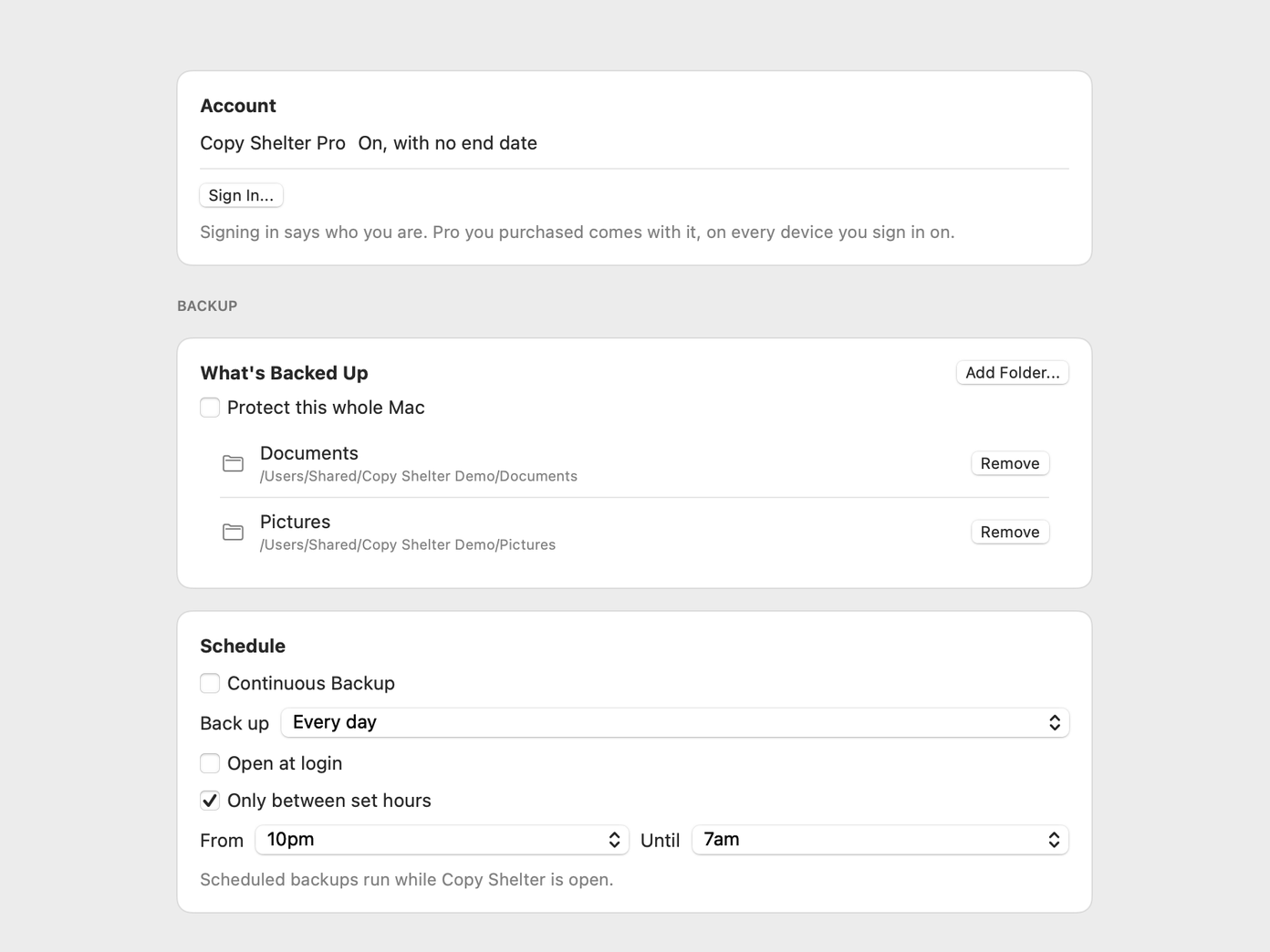Click the Pictures folder path text
This screenshot has height=952, width=1270.
[x=408, y=544]
